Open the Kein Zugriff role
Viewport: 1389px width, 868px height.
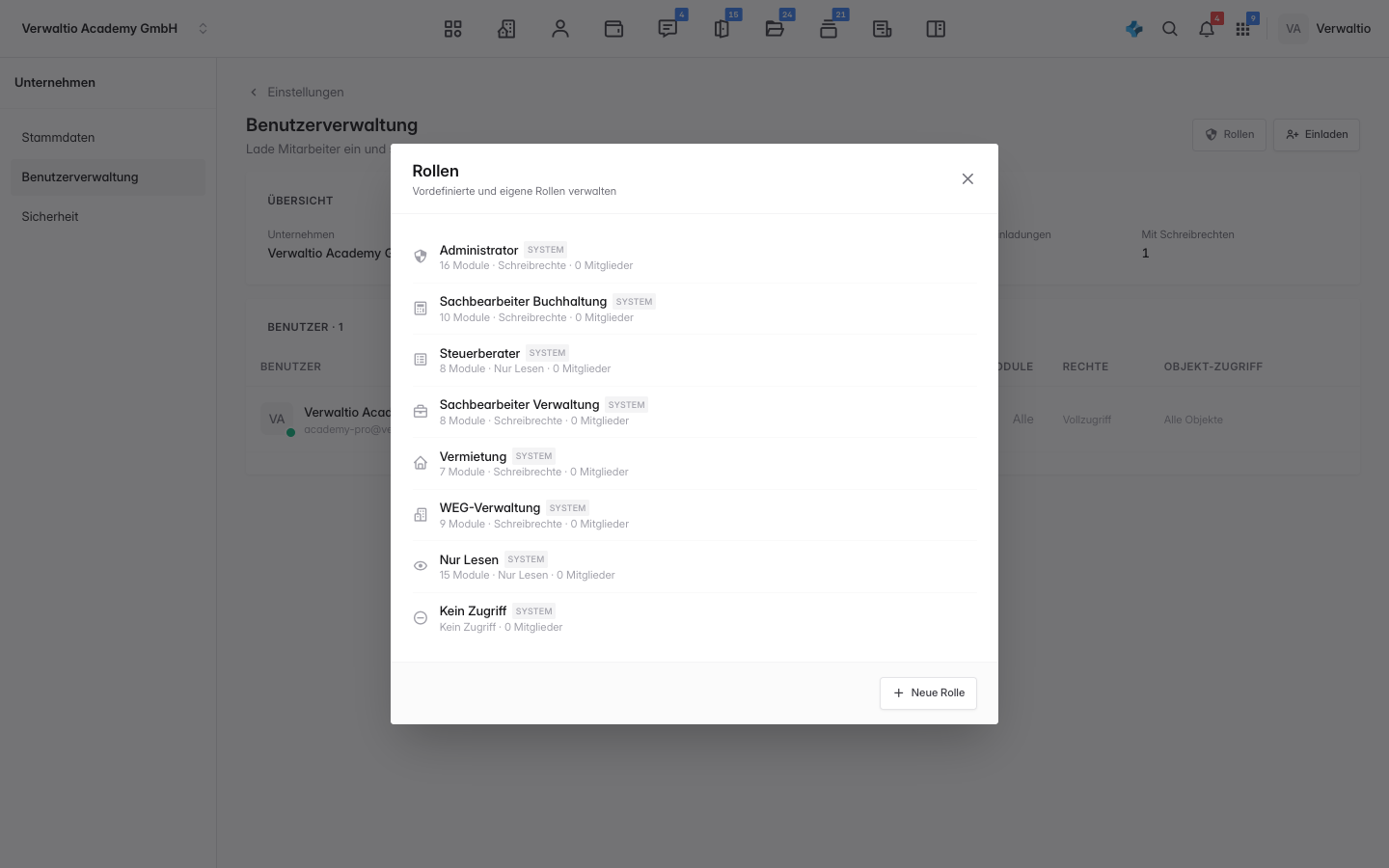[694, 618]
